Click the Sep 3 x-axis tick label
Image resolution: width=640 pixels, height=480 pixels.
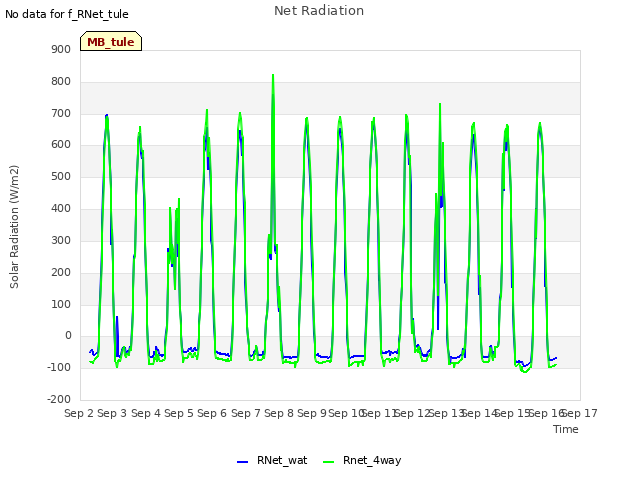pyautogui.click(x=112, y=413)
